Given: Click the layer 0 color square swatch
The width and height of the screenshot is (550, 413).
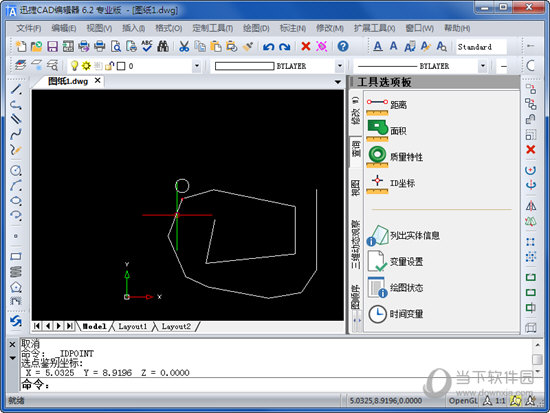Looking at the screenshot, I should tap(121, 66).
